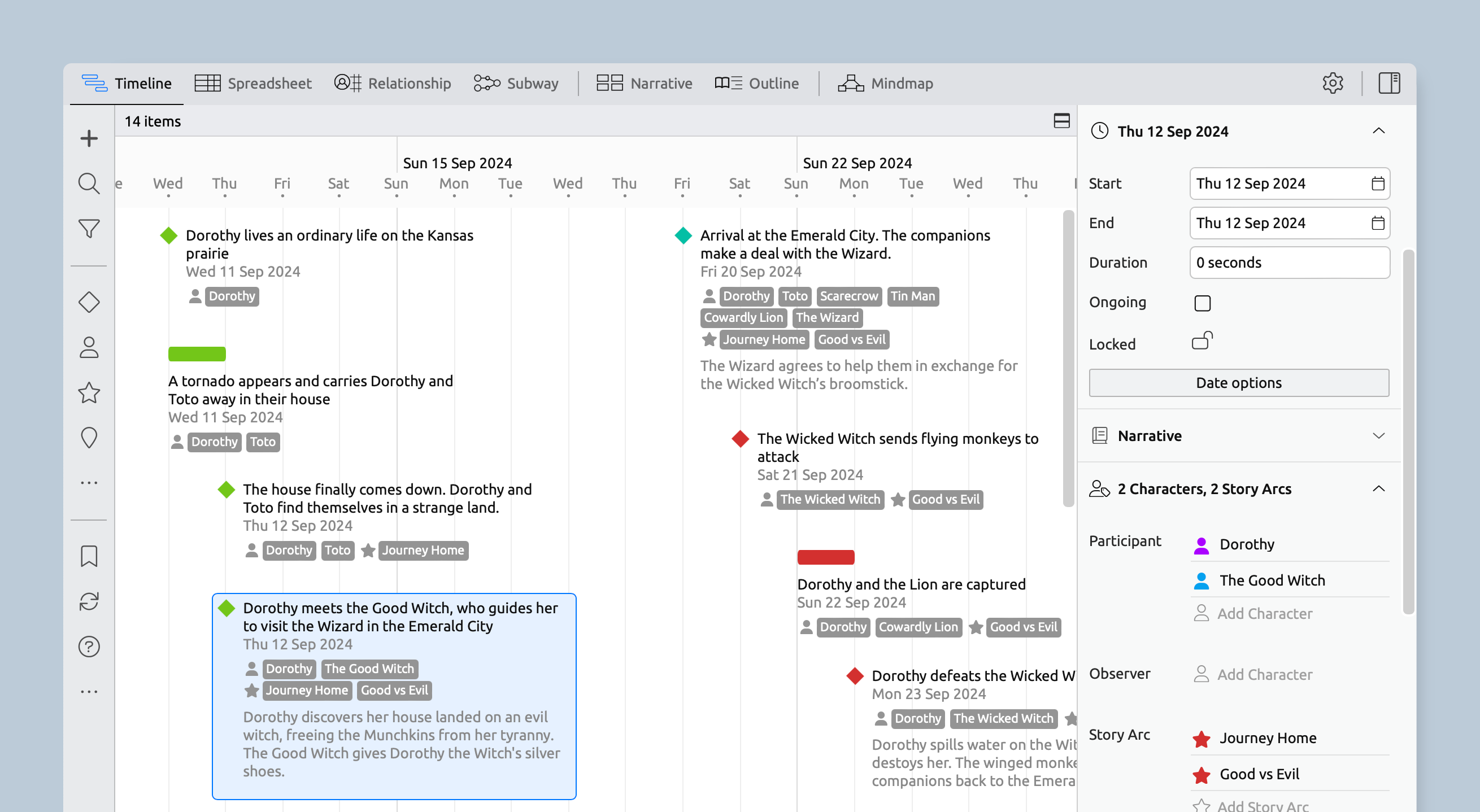Screen dimensions: 1480x812
Task: Click the clock icon beside Thu 12 Sep 2024 header
Action: click(1099, 131)
